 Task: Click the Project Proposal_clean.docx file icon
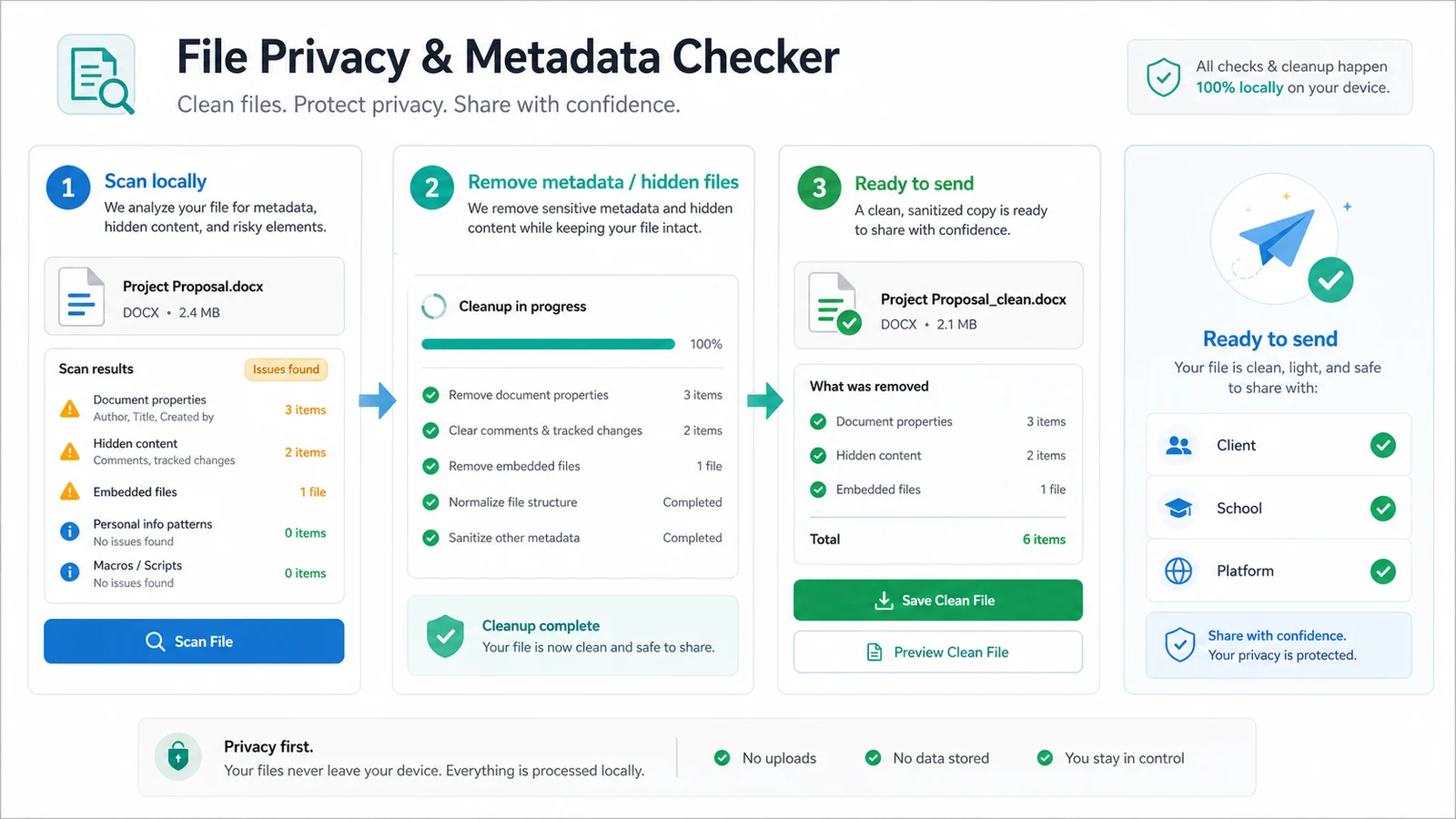click(834, 304)
